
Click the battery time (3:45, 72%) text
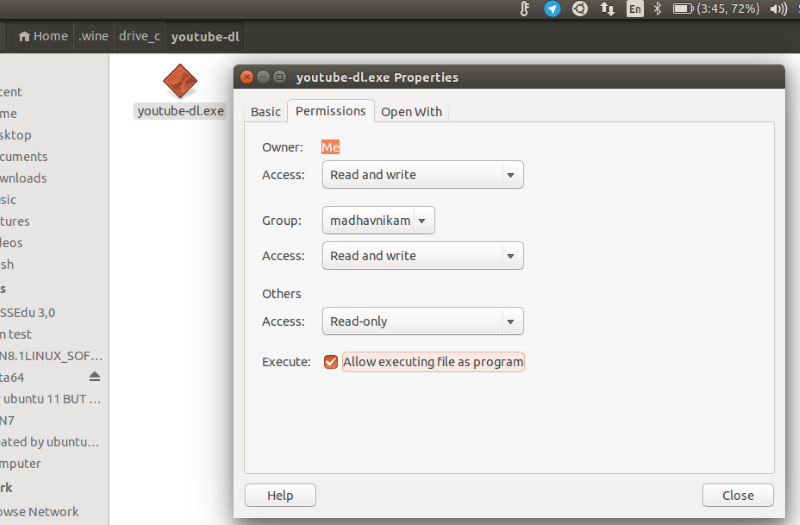point(728,9)
